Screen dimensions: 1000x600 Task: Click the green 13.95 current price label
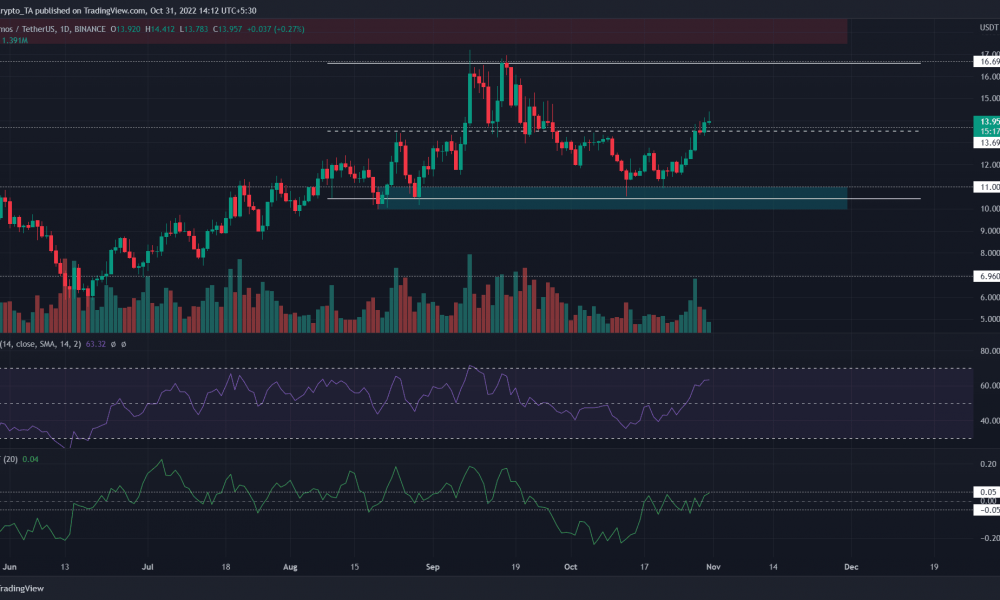[x=987, y=121]
